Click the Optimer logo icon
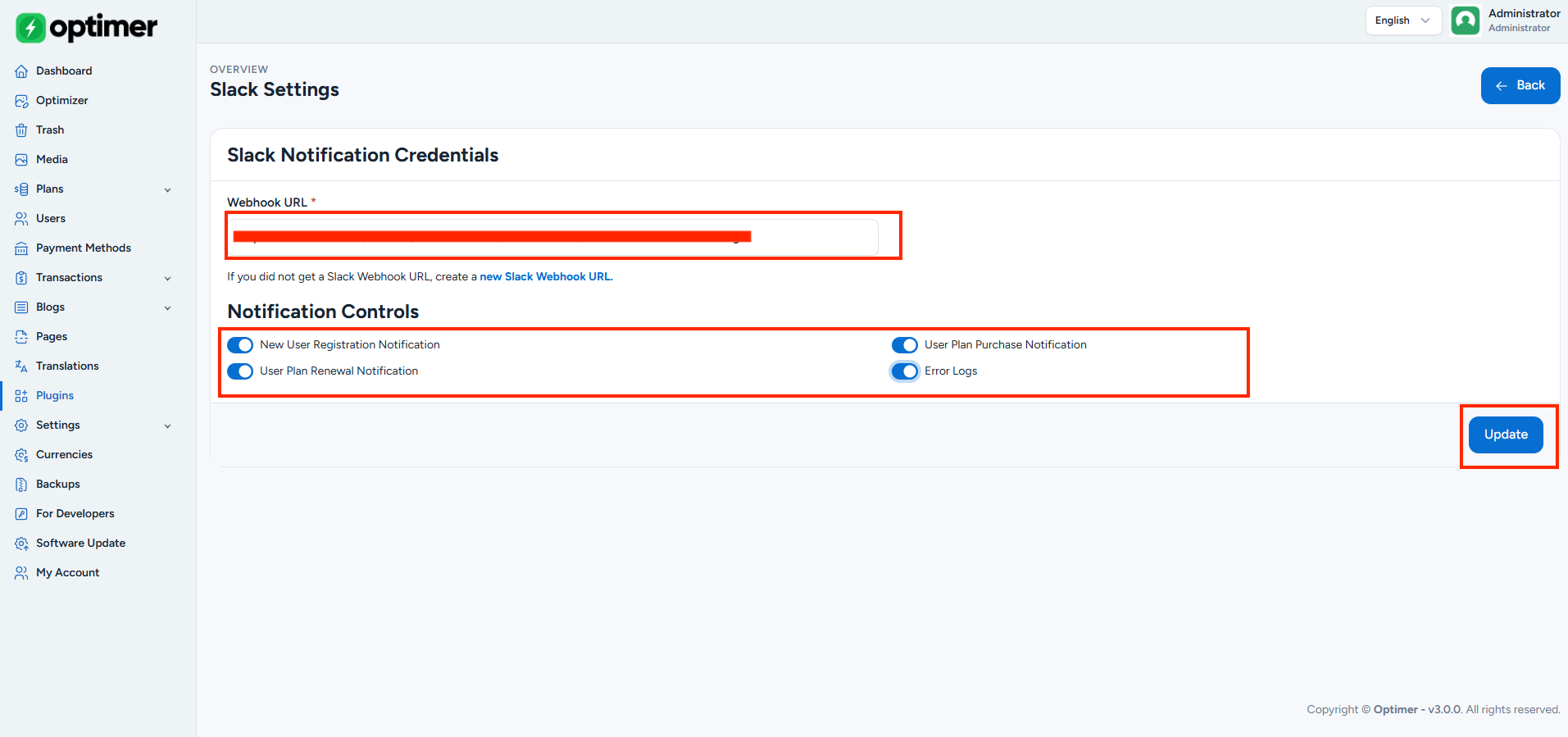 (x=30, y=28)
